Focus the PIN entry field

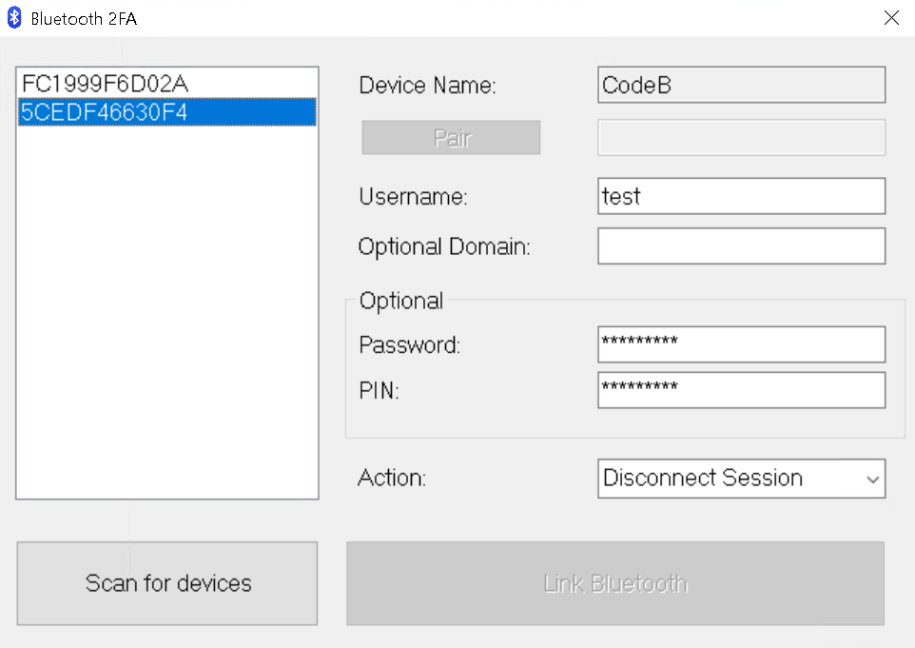740,390
